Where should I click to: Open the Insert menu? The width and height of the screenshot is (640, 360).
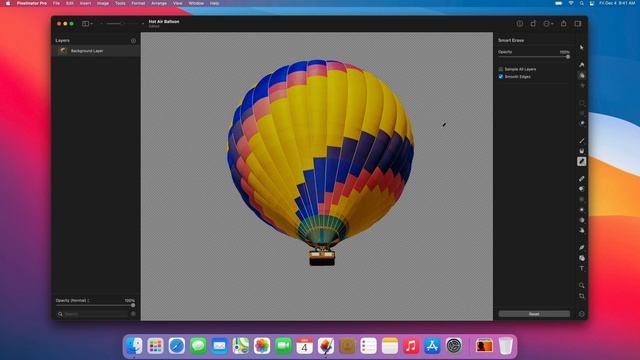pos(85,3)
